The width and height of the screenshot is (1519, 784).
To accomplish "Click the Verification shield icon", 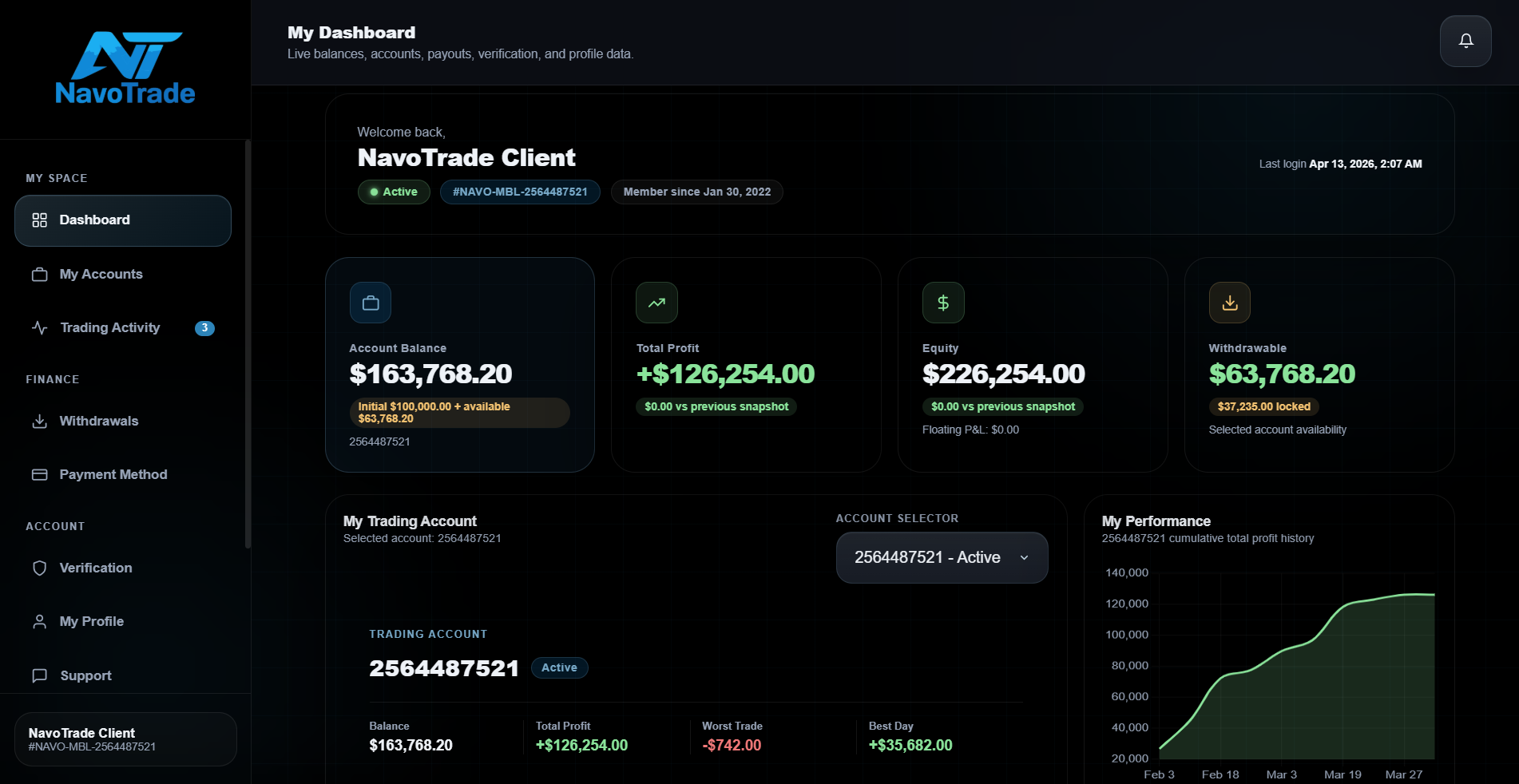I will 39,568.
